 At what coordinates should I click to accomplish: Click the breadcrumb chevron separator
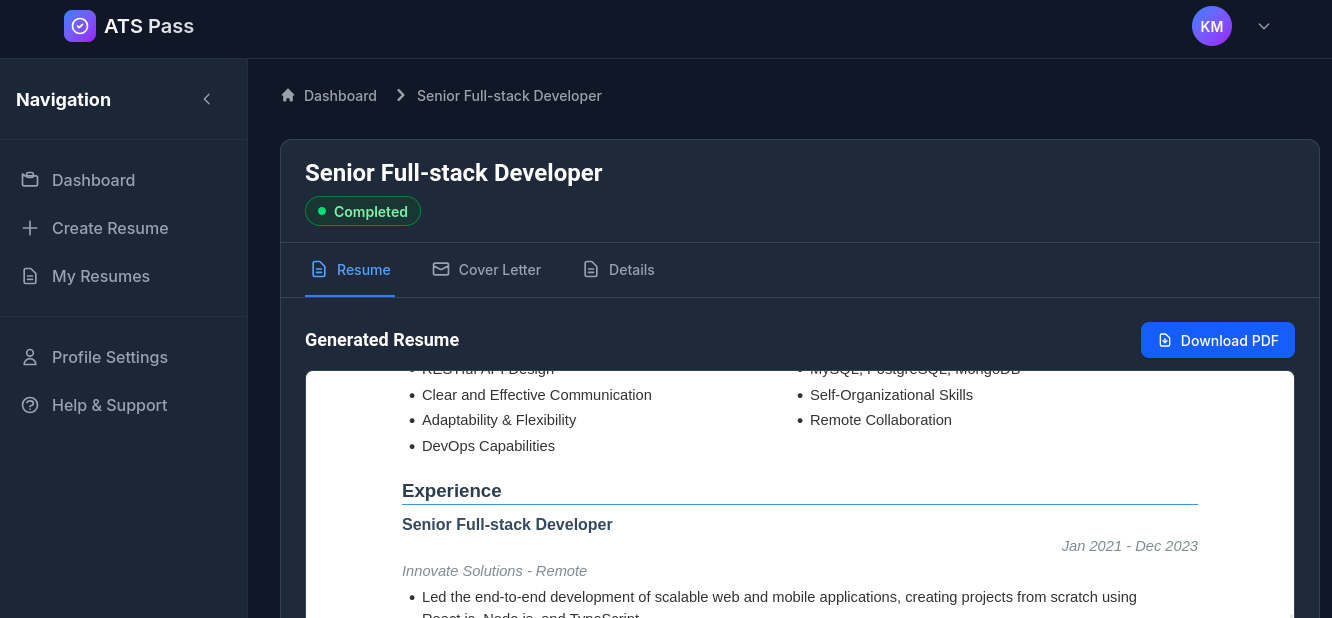pos(401,95)
